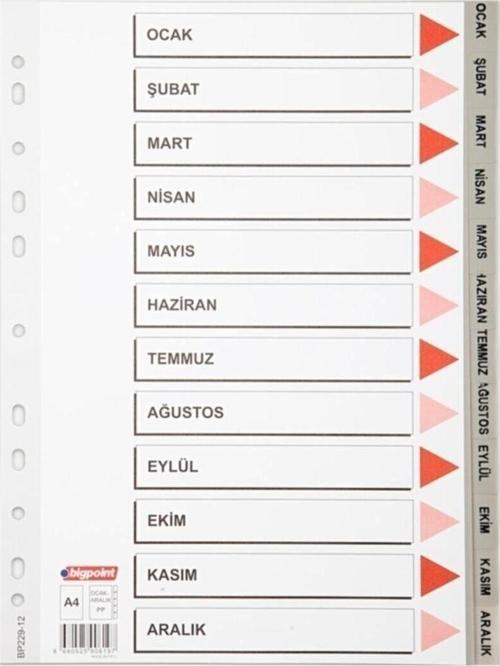Click the KASIM label field
Image resolution: width=500 pixels, height=666 pixels.
[273, 575]
